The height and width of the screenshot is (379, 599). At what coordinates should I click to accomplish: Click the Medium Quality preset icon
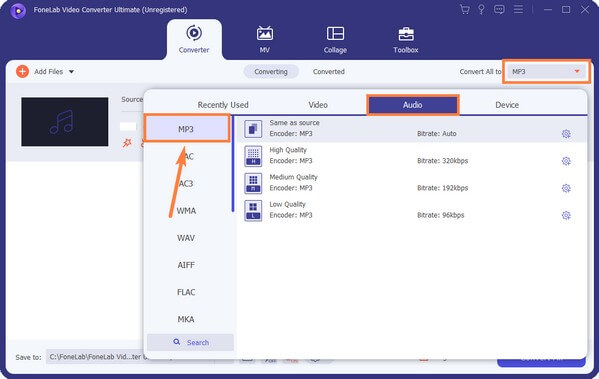tap(253, 183)
